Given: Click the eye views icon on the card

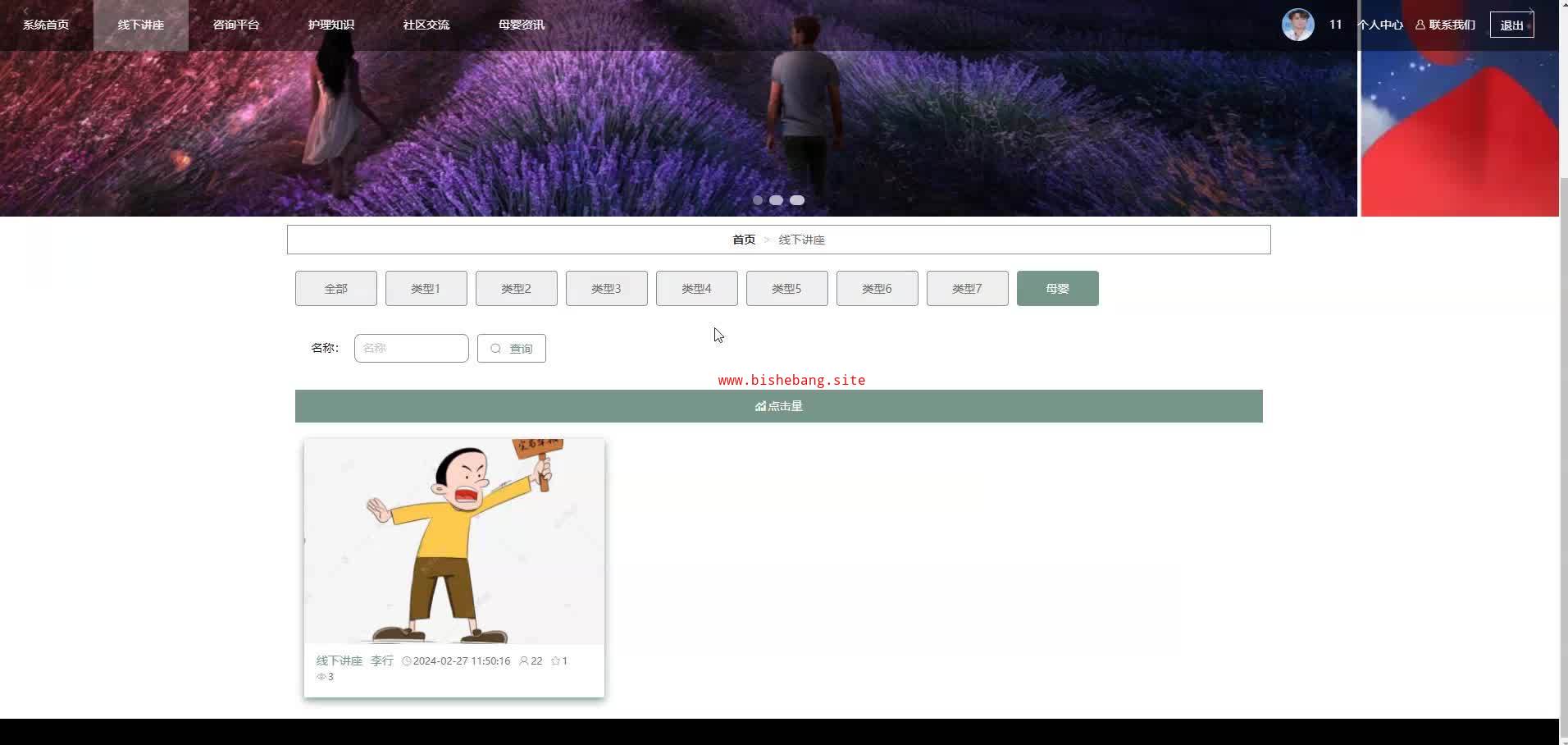Looking at the screenshot, I should (x=321, y=677).
